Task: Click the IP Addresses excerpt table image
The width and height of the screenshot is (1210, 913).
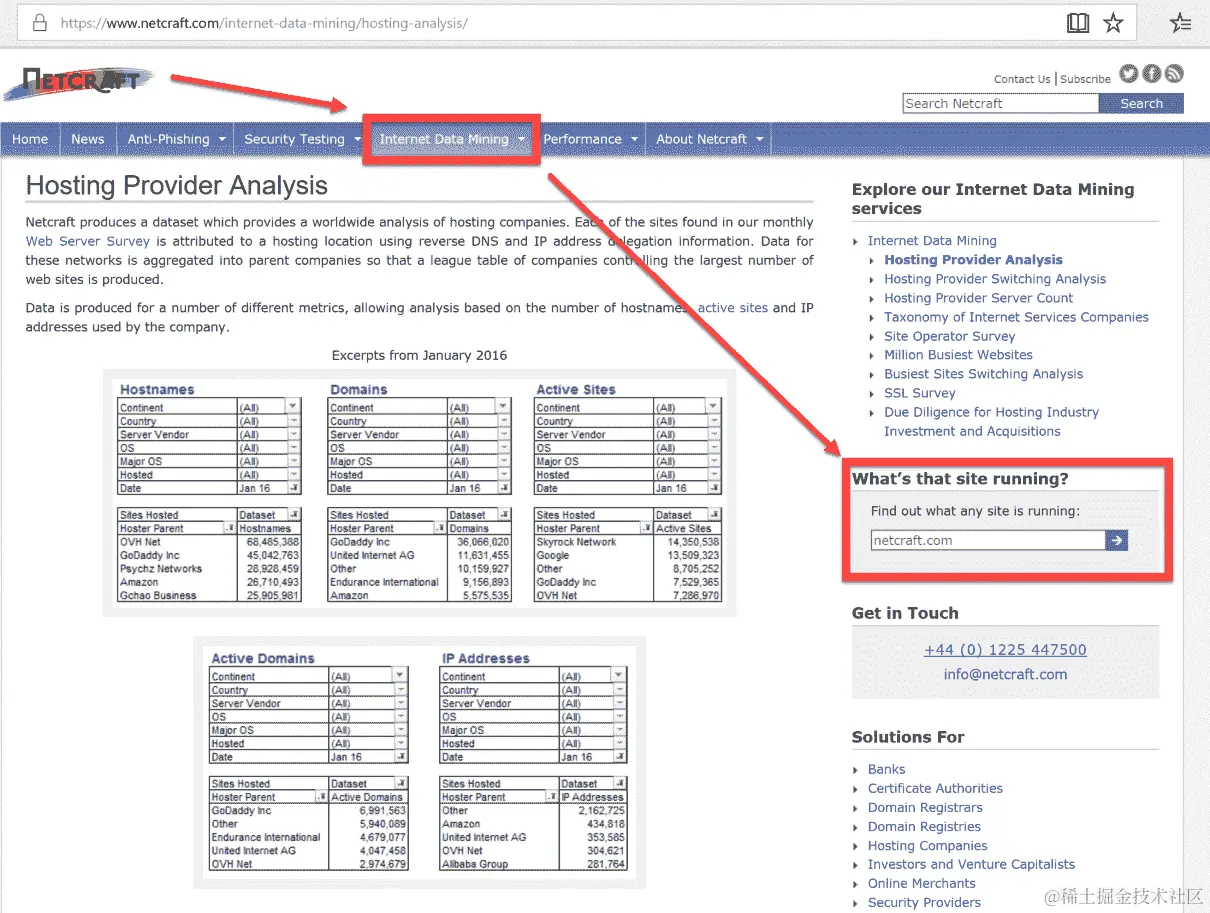Action: pos(533,760)
